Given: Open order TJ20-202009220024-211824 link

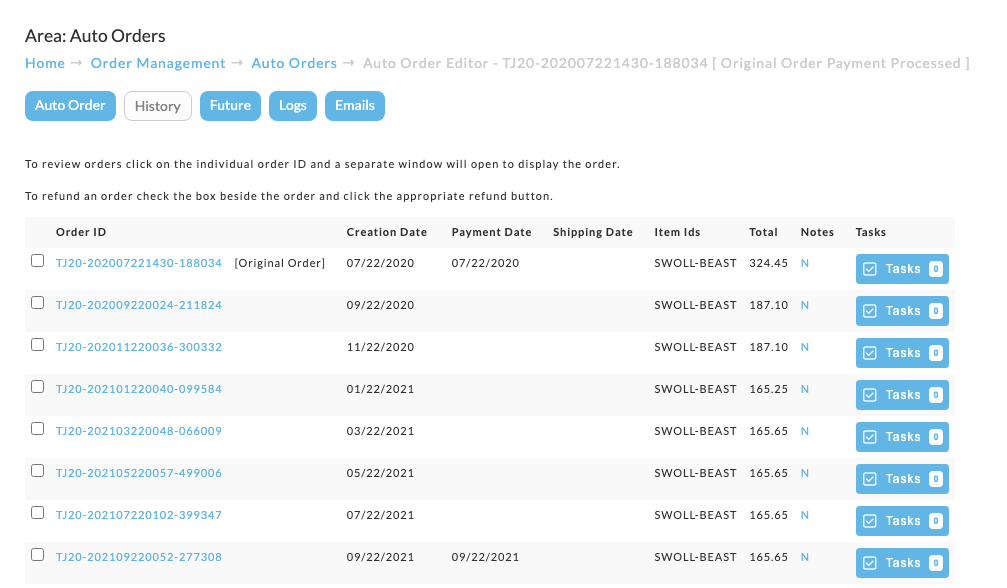Looking at the screenshot, I should tap(139, 305).
